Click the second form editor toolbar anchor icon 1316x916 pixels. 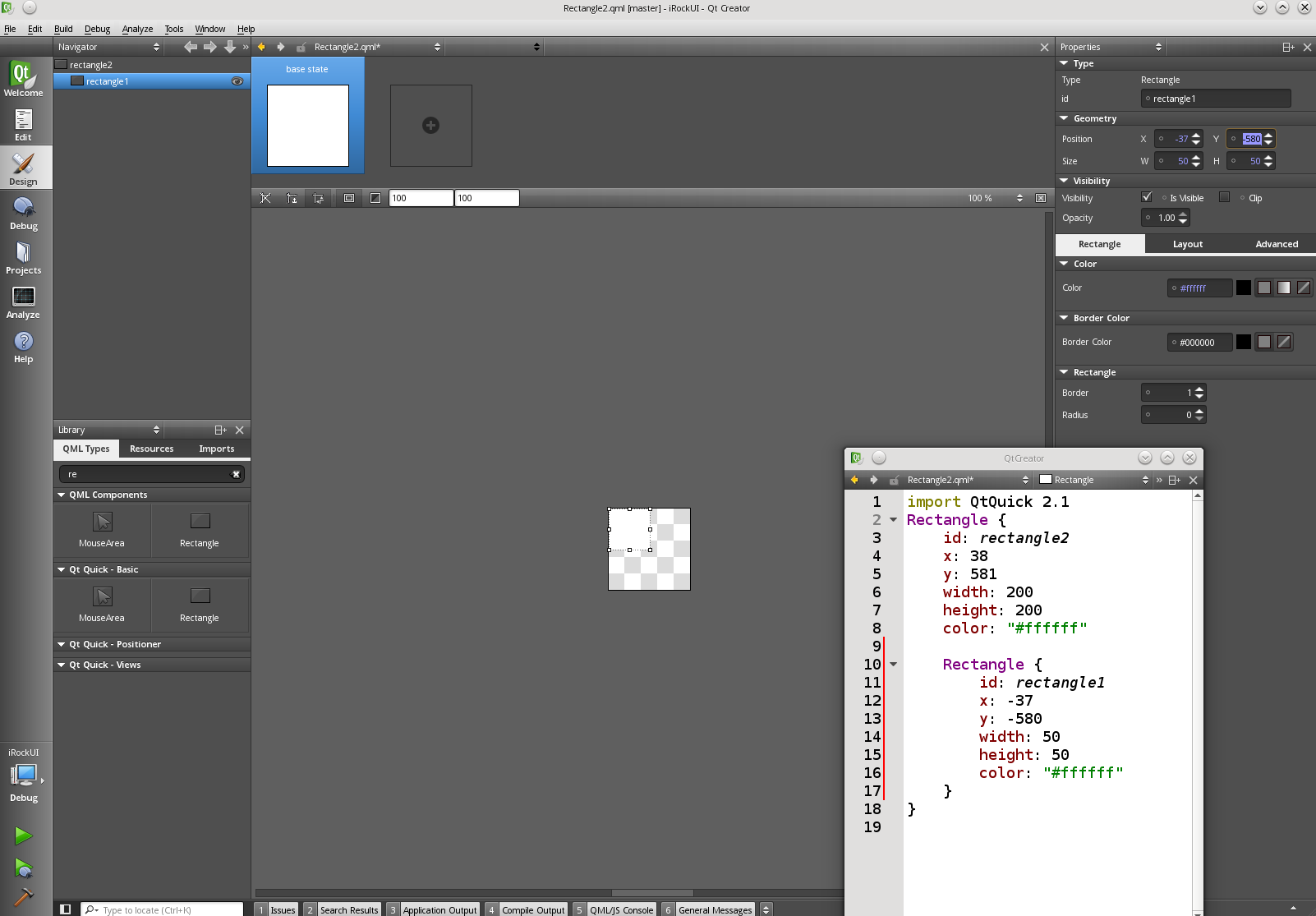292,198
